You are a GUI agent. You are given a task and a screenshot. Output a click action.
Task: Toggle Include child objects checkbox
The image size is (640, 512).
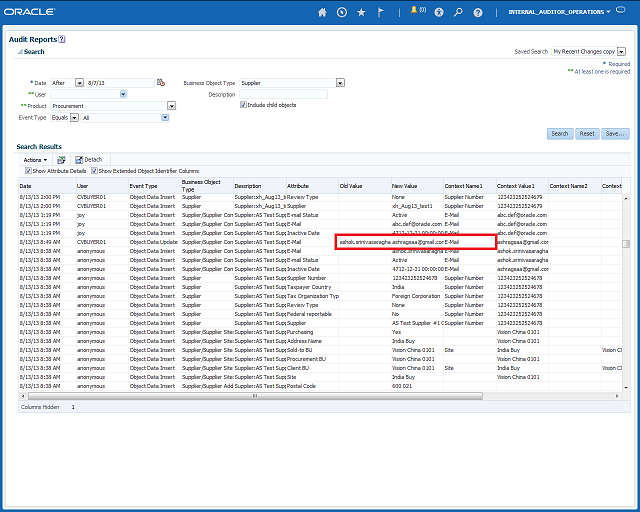(243, 105)
